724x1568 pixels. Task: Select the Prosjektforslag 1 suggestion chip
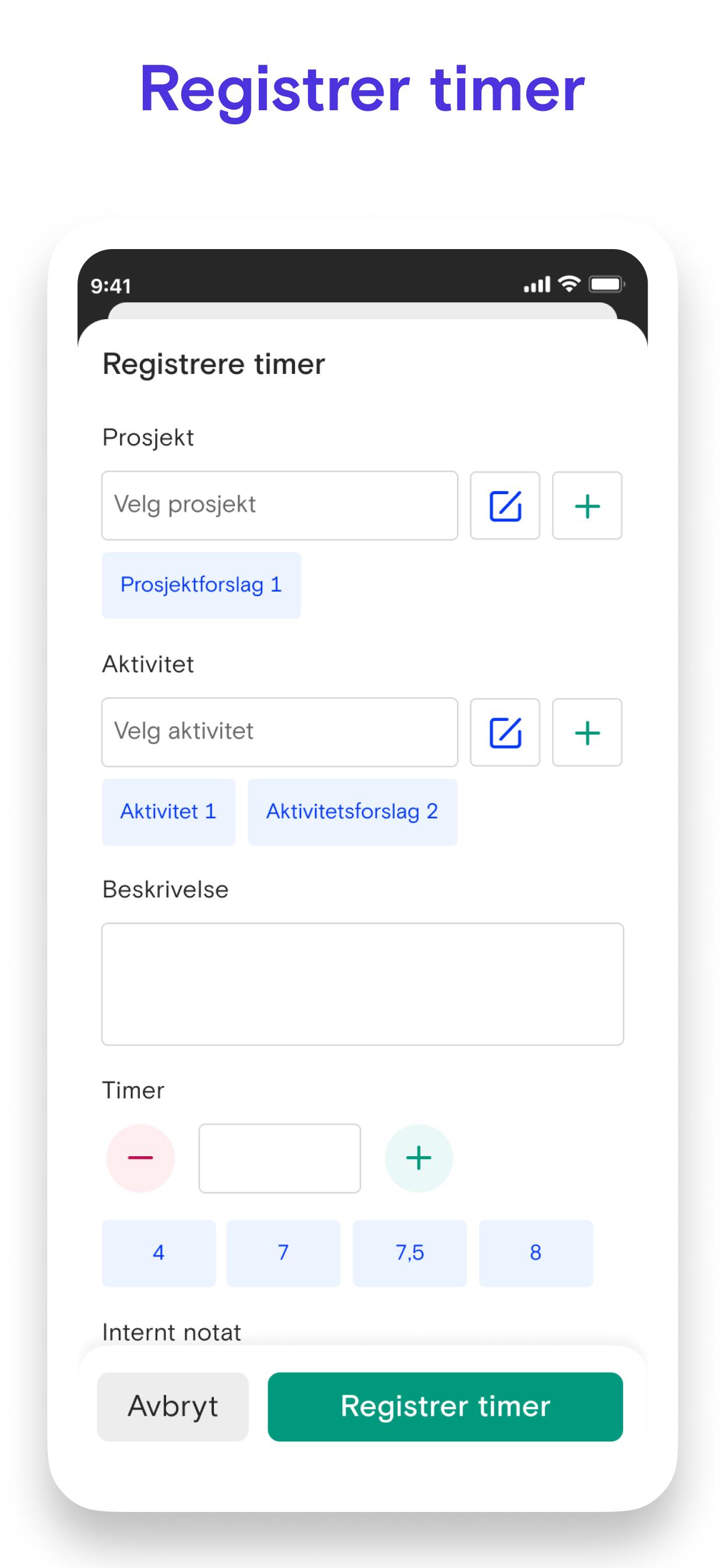pos(201,585)
